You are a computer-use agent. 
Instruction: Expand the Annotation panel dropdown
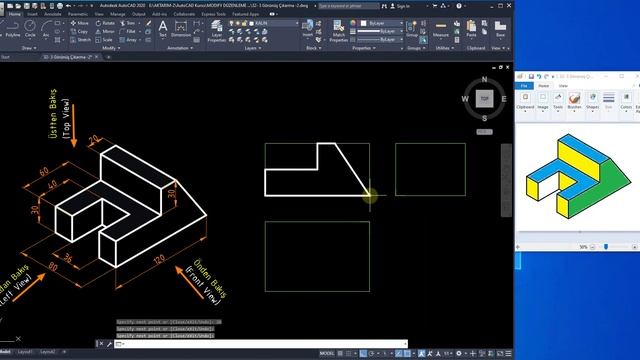pos(180,48)
